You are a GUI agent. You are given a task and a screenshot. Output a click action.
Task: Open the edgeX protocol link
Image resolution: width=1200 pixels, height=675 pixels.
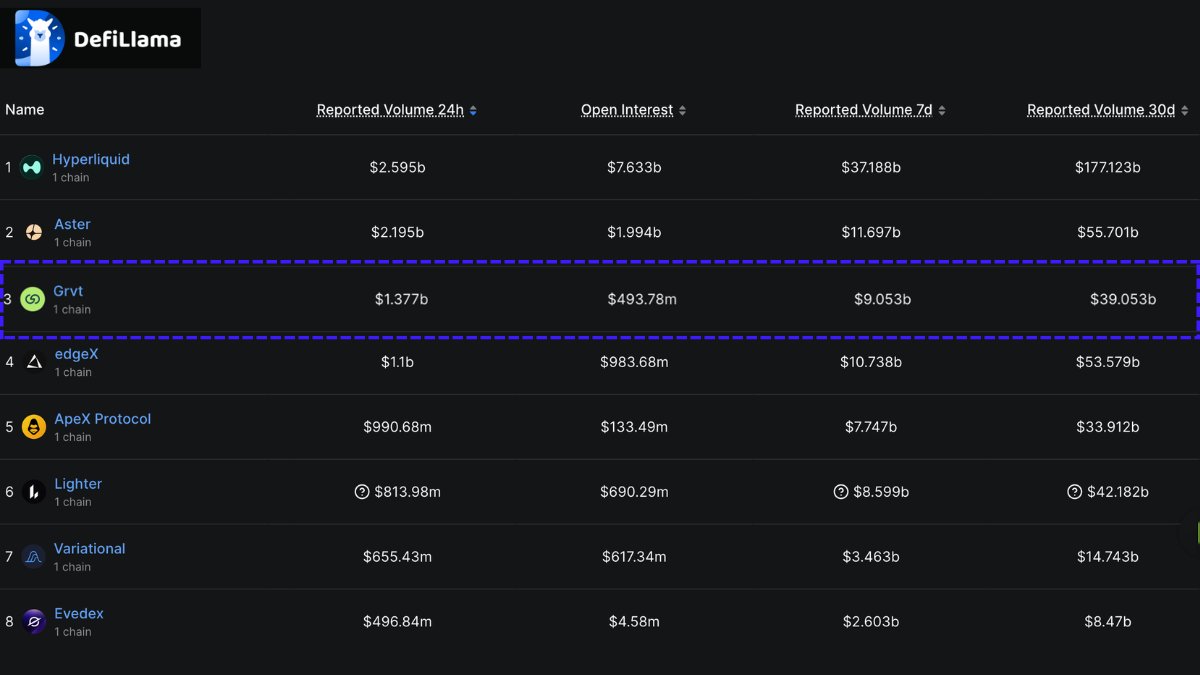76,354
